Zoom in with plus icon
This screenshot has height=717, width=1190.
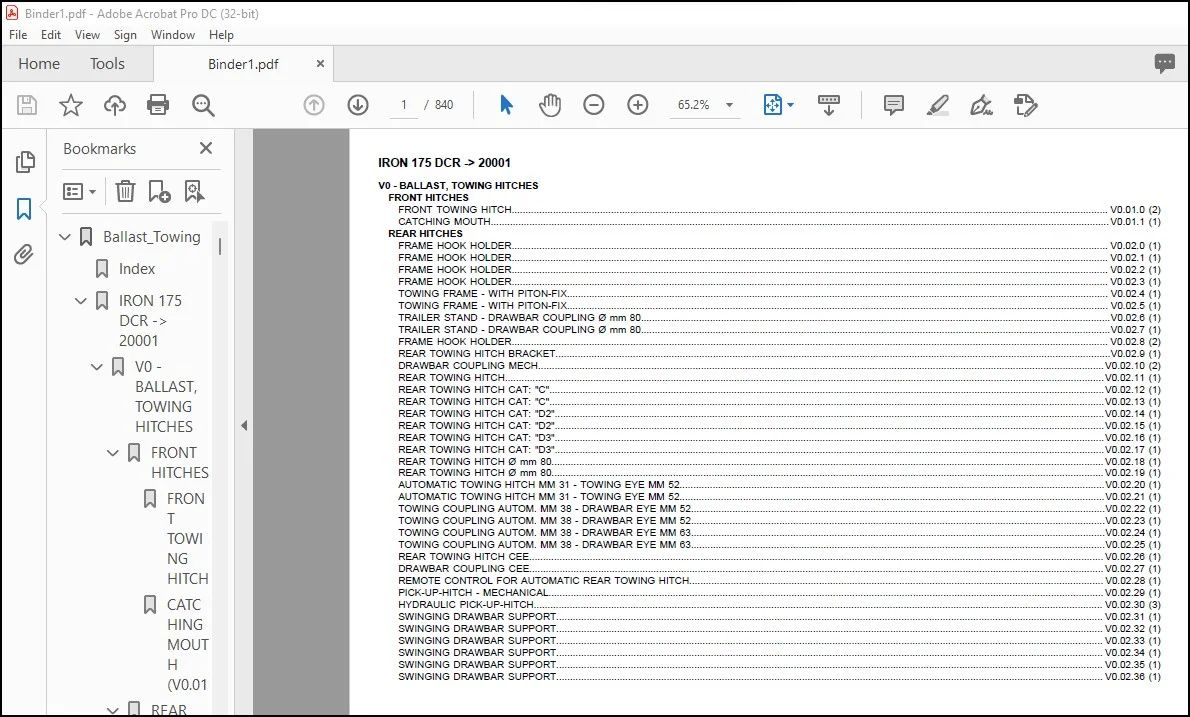click(x=638, y=105)
